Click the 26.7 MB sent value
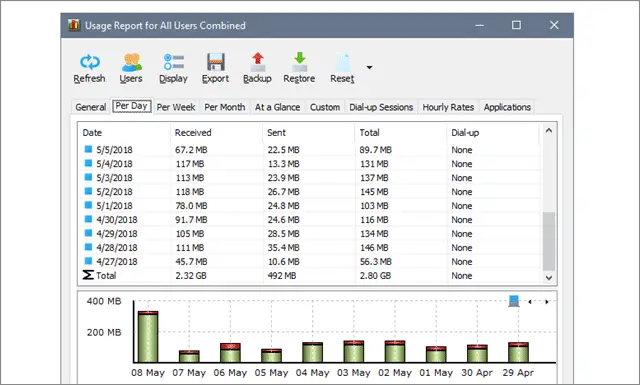The image size is (640, 385). (x=283, y=192)
